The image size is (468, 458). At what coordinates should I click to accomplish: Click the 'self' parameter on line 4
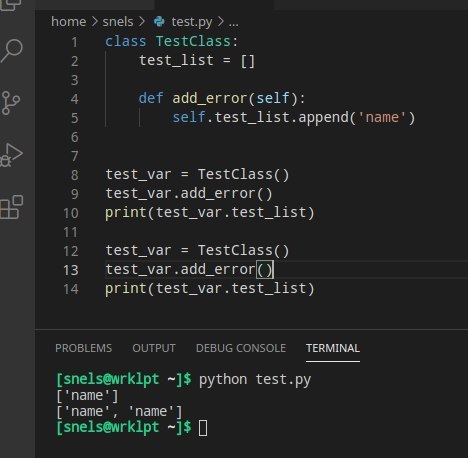(x=273, y=99)
